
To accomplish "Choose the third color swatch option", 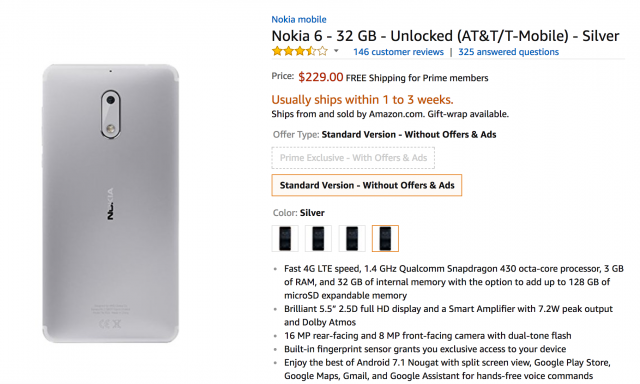I will pos(352,238).
